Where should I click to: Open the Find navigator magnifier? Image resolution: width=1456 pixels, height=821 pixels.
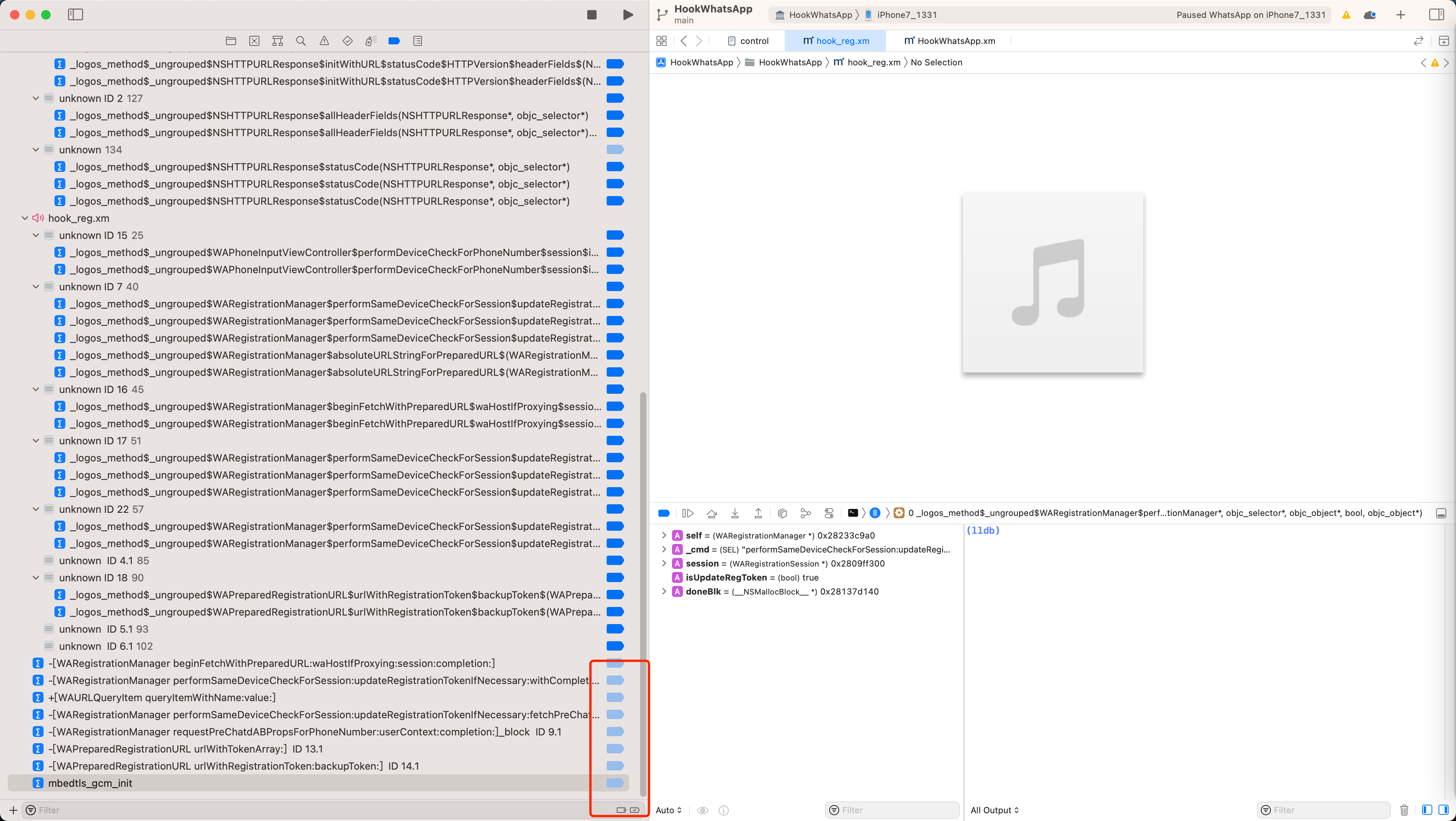pyautogui.click(x=301, y=41)
